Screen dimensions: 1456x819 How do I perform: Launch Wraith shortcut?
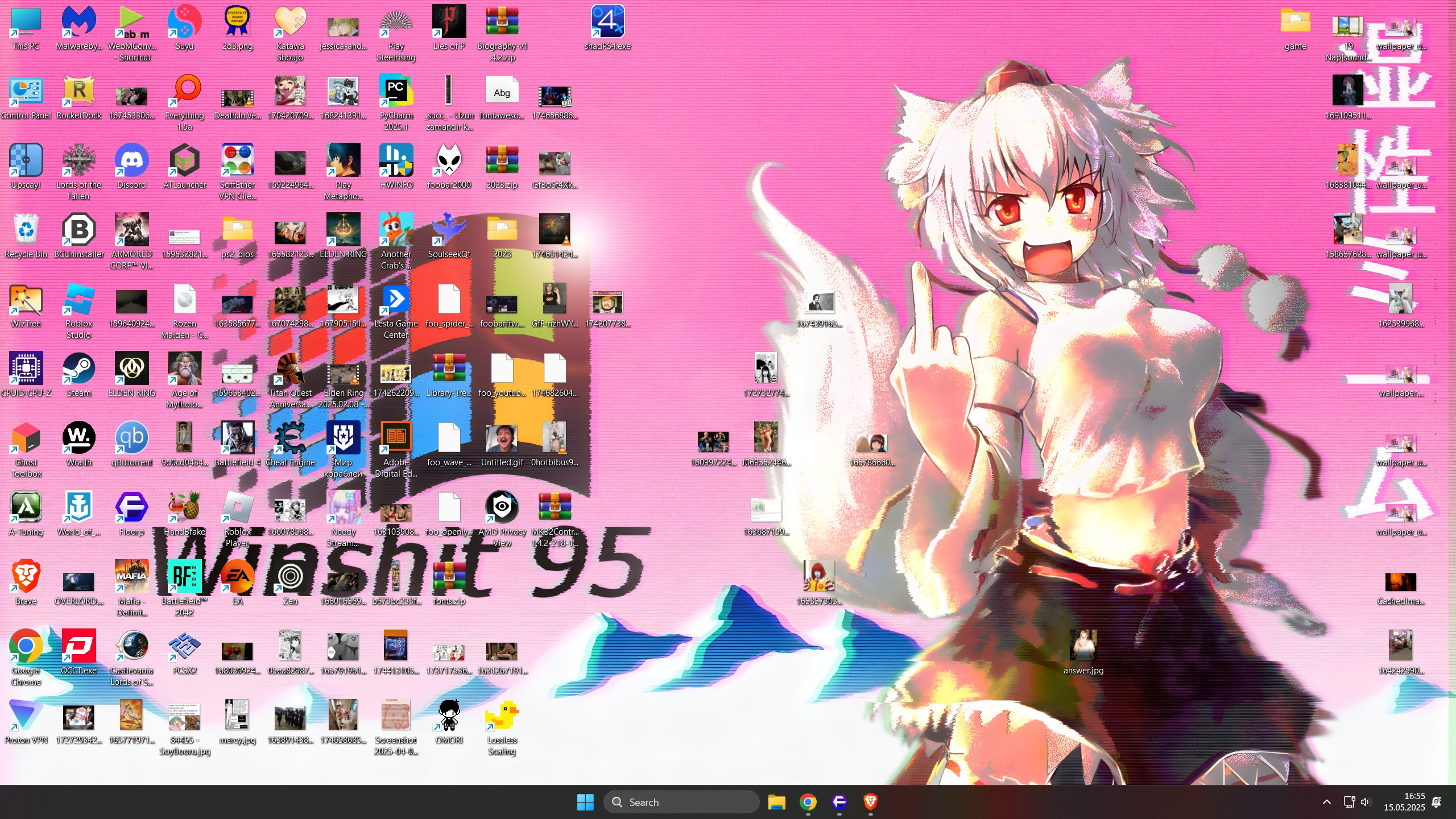point(79,445)
